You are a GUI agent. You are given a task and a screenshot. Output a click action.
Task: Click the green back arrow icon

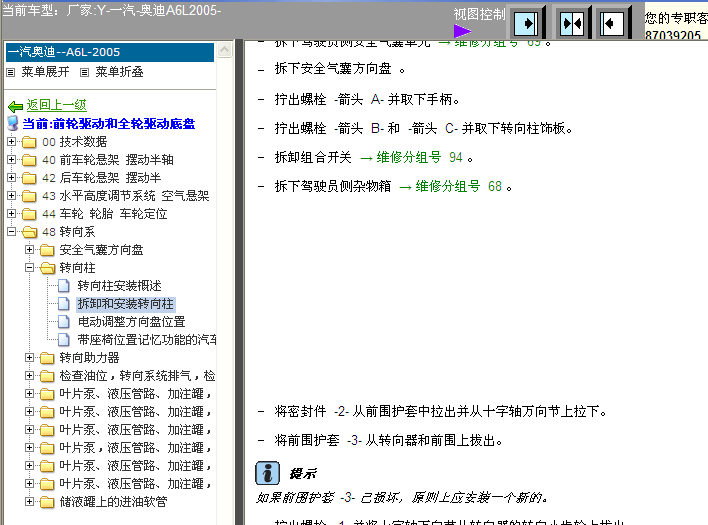pos(15,107)
